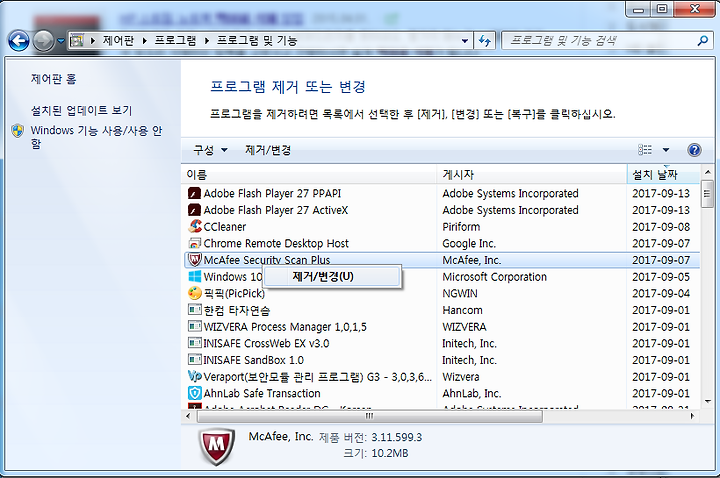720x478 pixels.
Task: Select the Adobe Flash Player 27 PPAPI name
Action: (272, 193)
